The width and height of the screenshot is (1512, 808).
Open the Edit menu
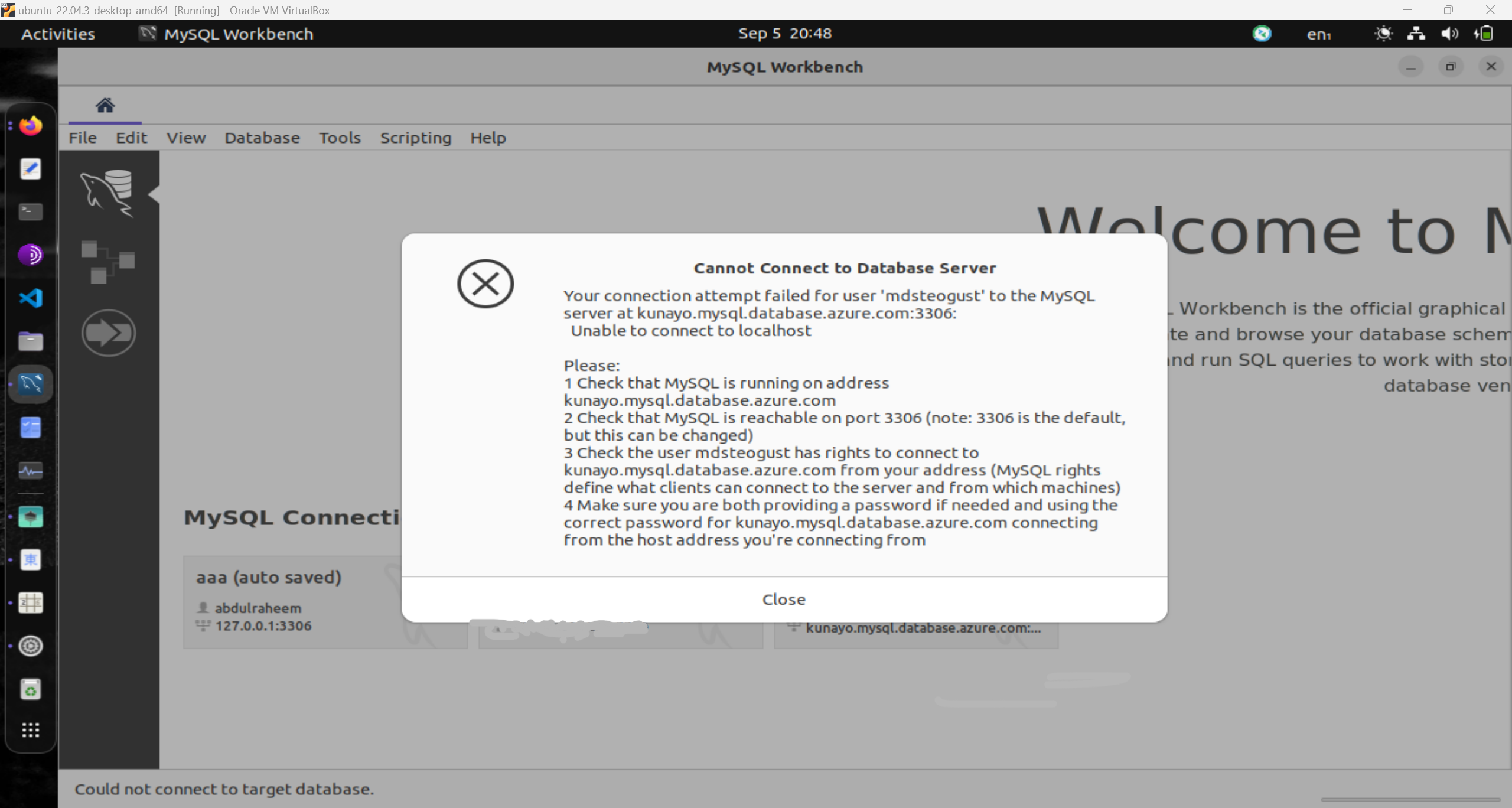tap(131, 138)
